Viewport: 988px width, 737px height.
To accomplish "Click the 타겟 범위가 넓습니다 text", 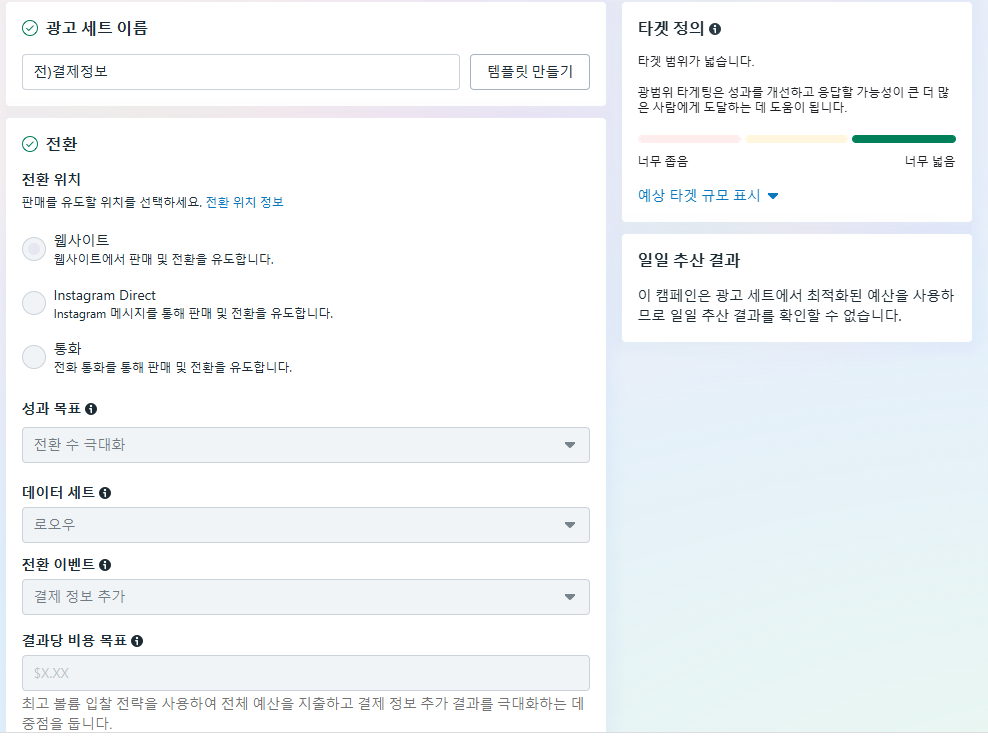I will [x=696, y=61].
